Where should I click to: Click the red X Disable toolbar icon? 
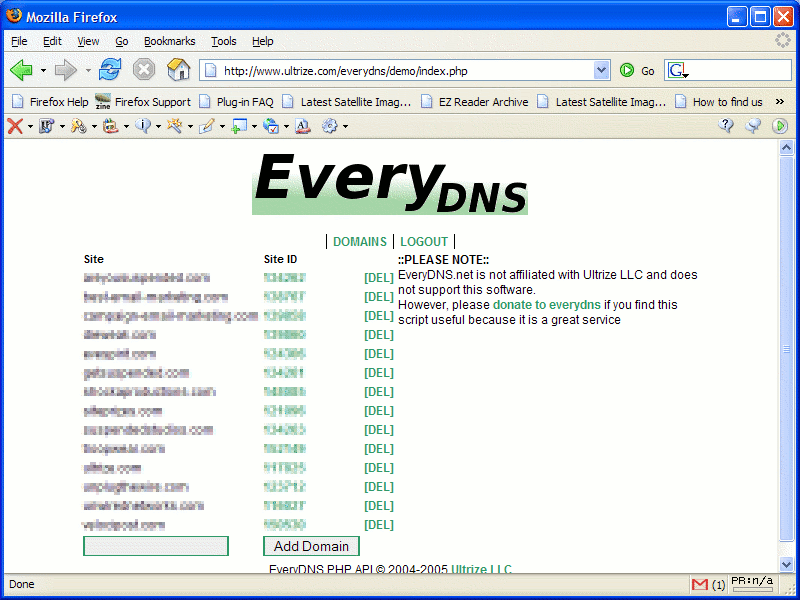(15, 126)
